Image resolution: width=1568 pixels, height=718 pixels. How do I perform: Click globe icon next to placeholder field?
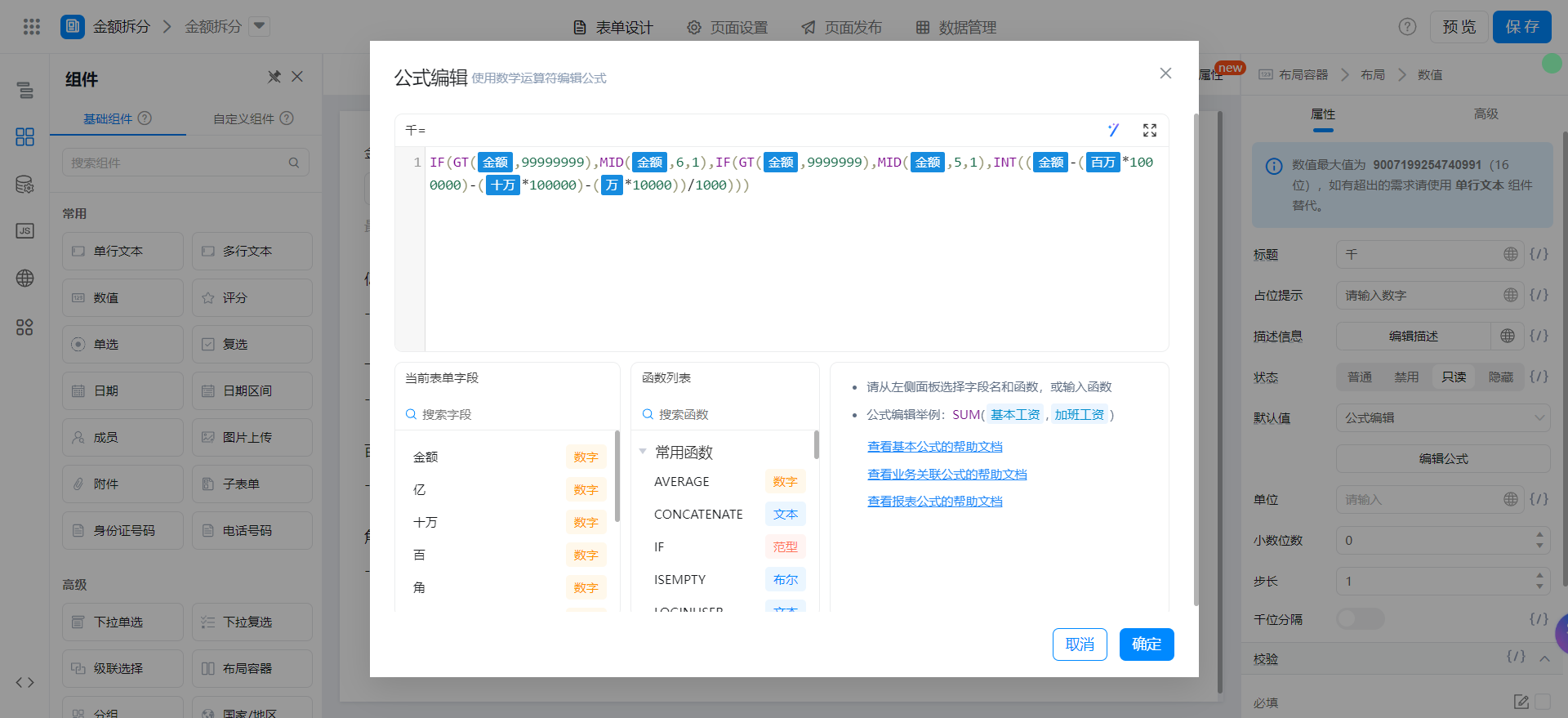[1511, 295]
